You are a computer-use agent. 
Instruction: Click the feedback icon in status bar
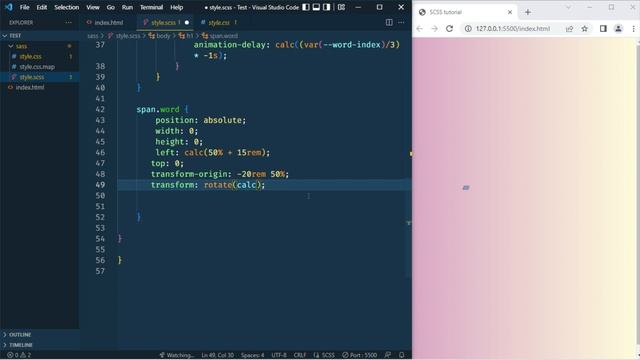point(388,355)
